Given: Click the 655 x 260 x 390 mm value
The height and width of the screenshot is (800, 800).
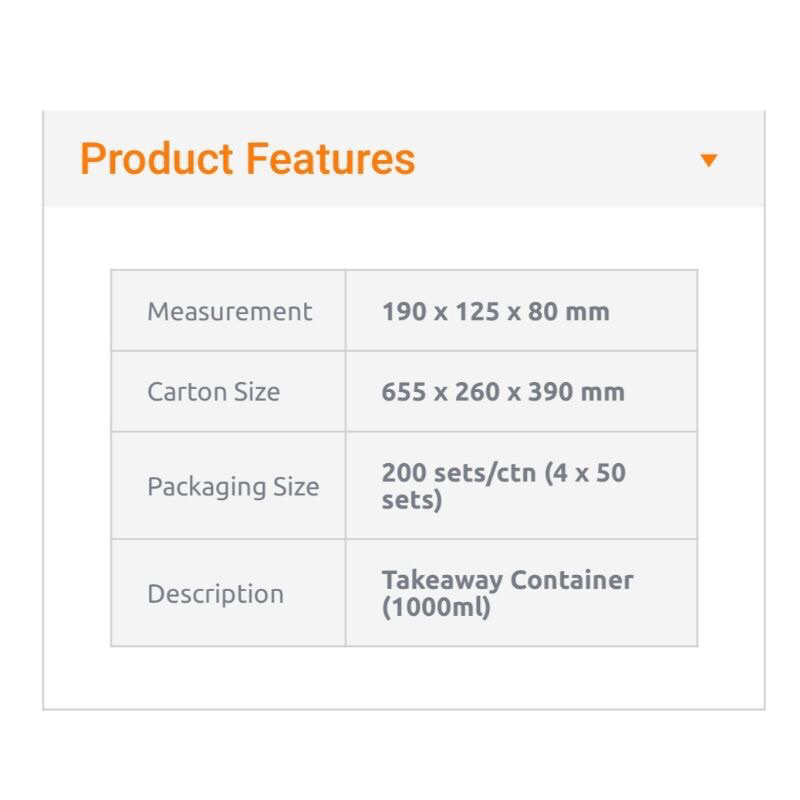Looking at the screenshot, I should click(x=503, y=391).
